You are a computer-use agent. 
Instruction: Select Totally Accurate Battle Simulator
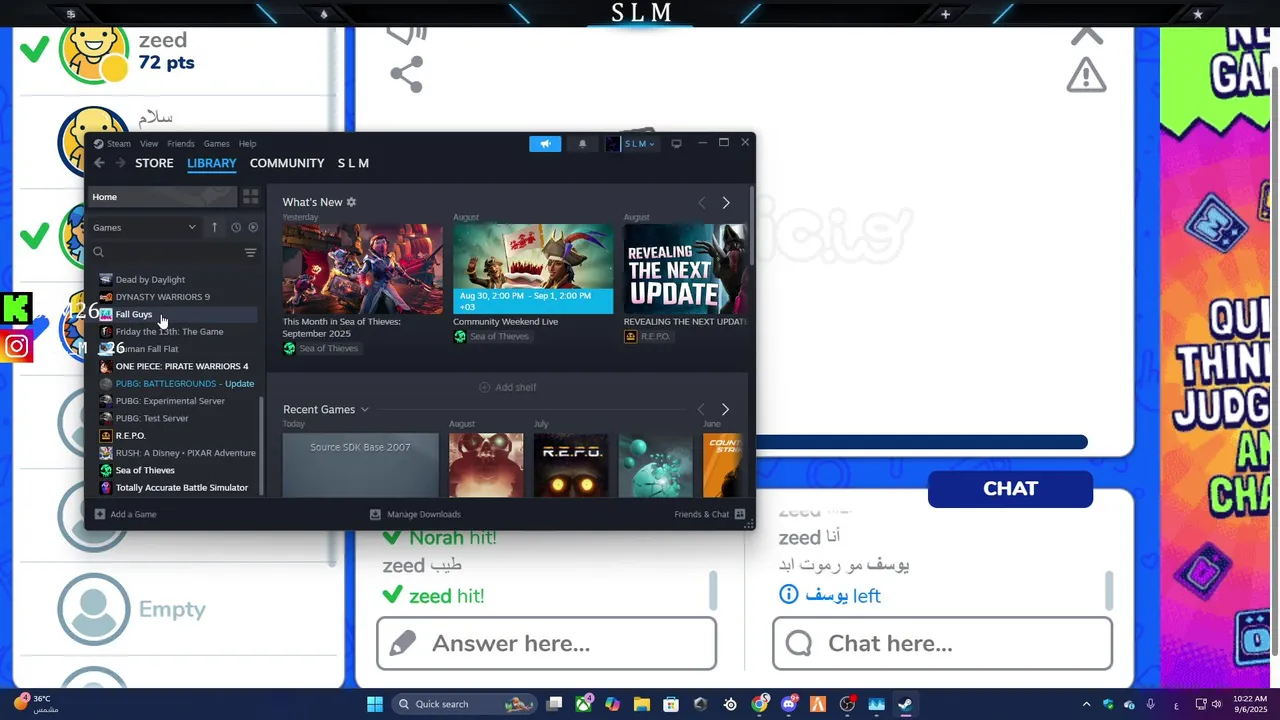181,487
